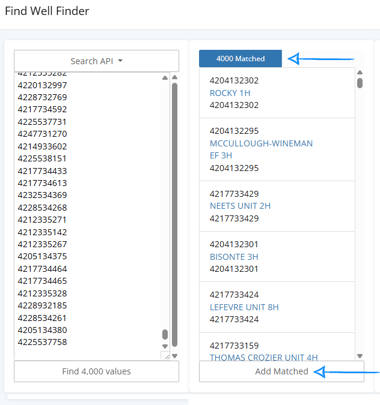Open the NEETS UNIT 2H link

pos(240,206)
